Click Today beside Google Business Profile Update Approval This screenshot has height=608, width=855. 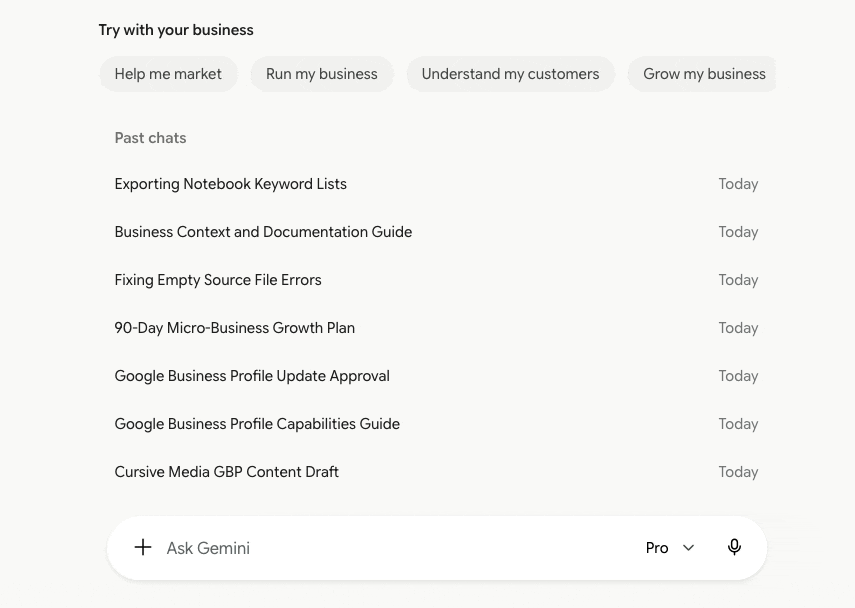pyautogui.click(x=738, y=376)
